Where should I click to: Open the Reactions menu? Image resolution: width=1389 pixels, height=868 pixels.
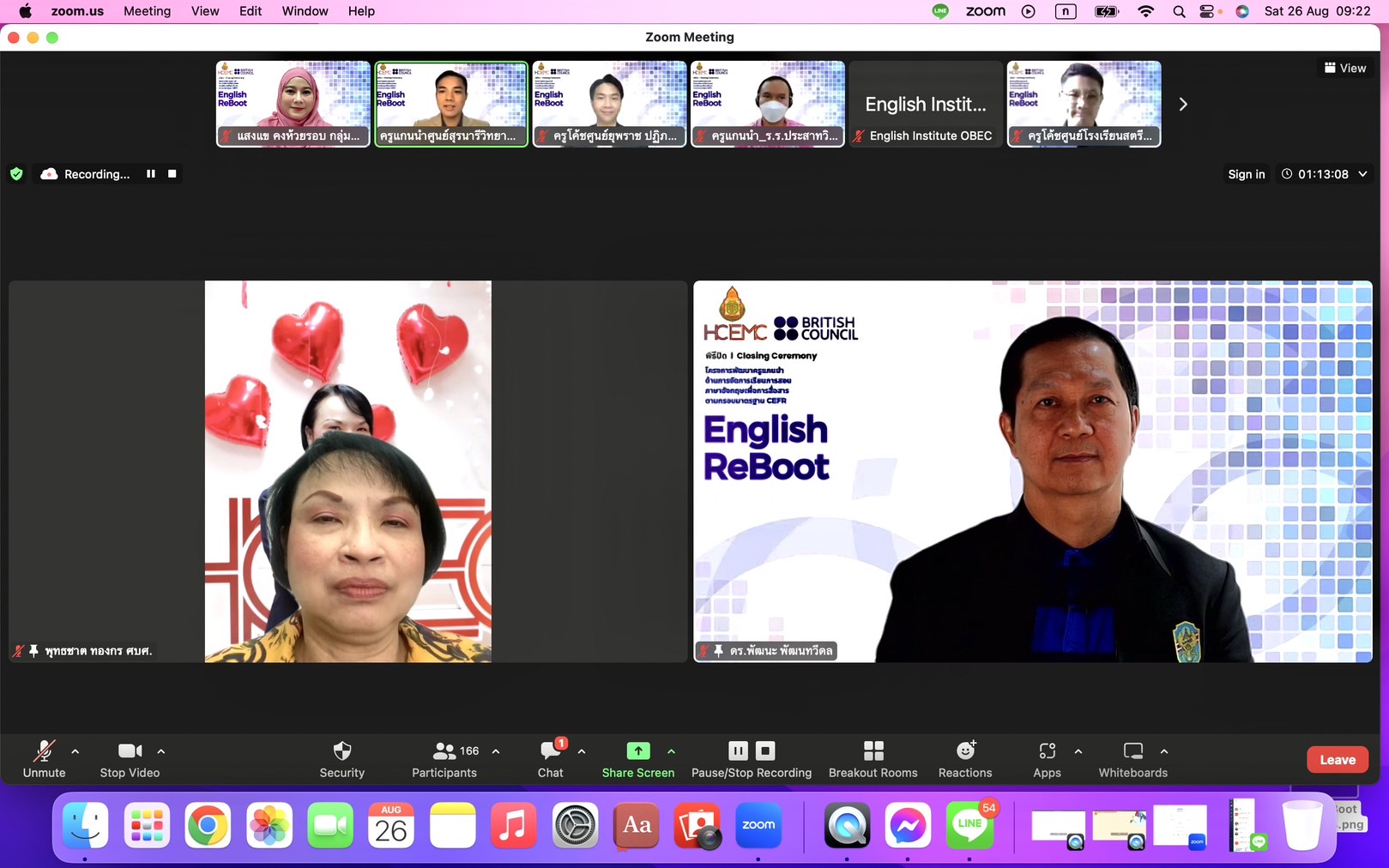point(965,759)
